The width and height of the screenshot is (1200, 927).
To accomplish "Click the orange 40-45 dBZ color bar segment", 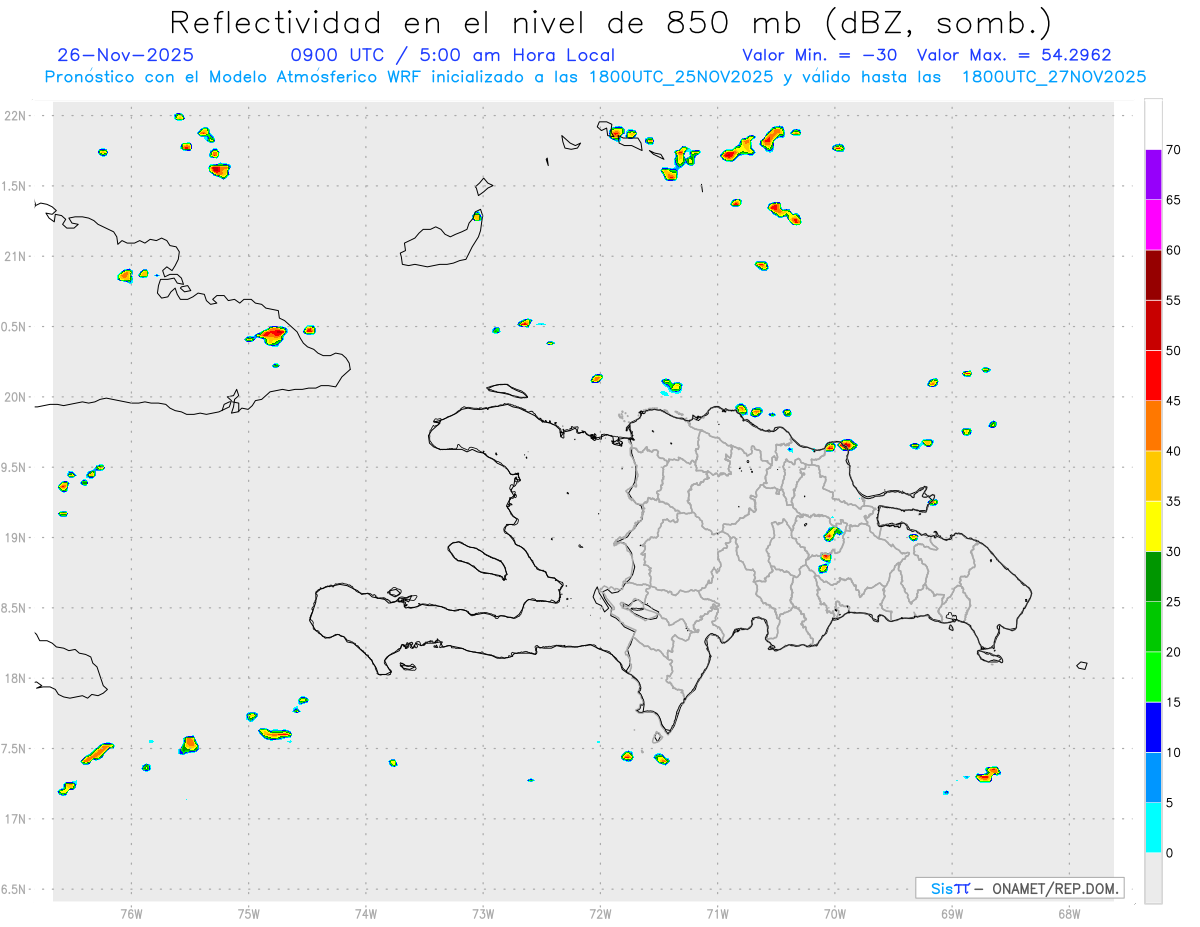I will (1153, 426).
